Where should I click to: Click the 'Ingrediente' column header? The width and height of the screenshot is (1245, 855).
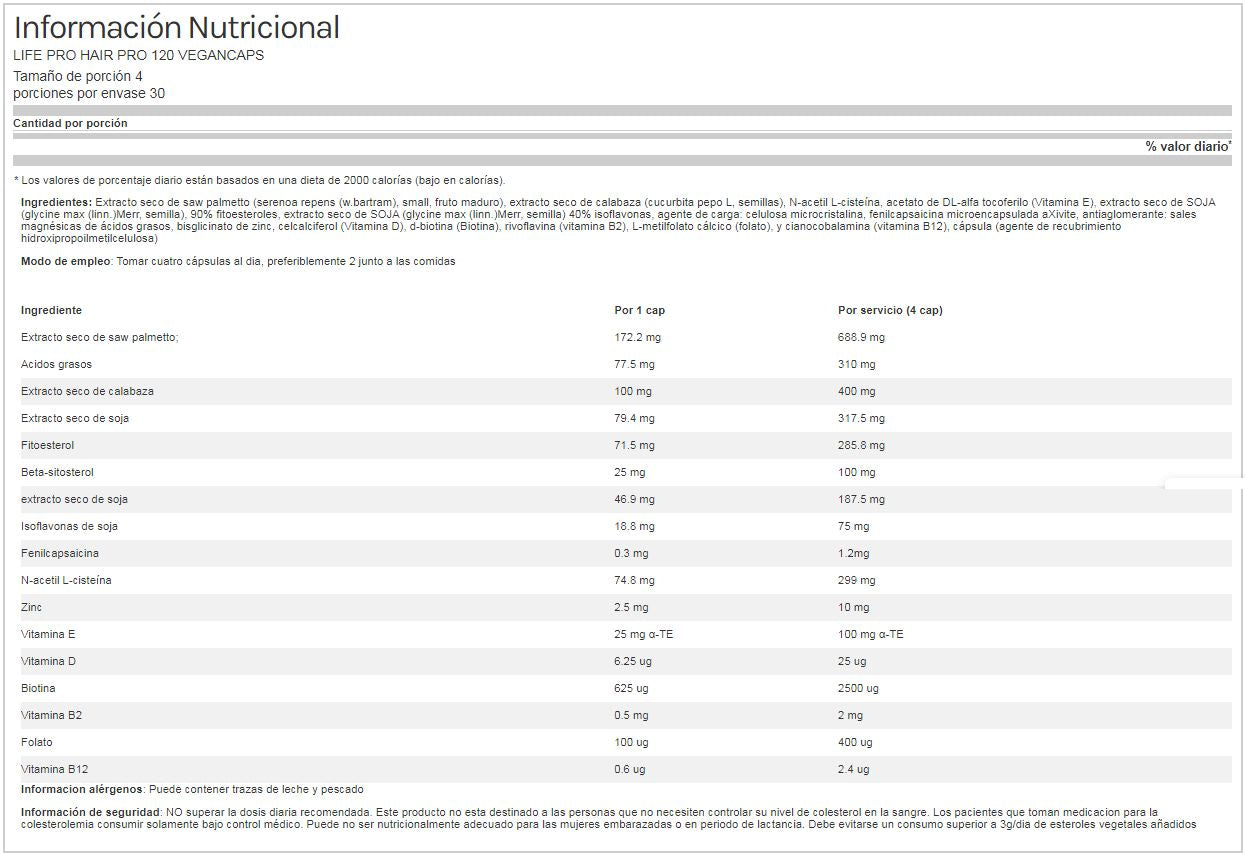point(51,310)
